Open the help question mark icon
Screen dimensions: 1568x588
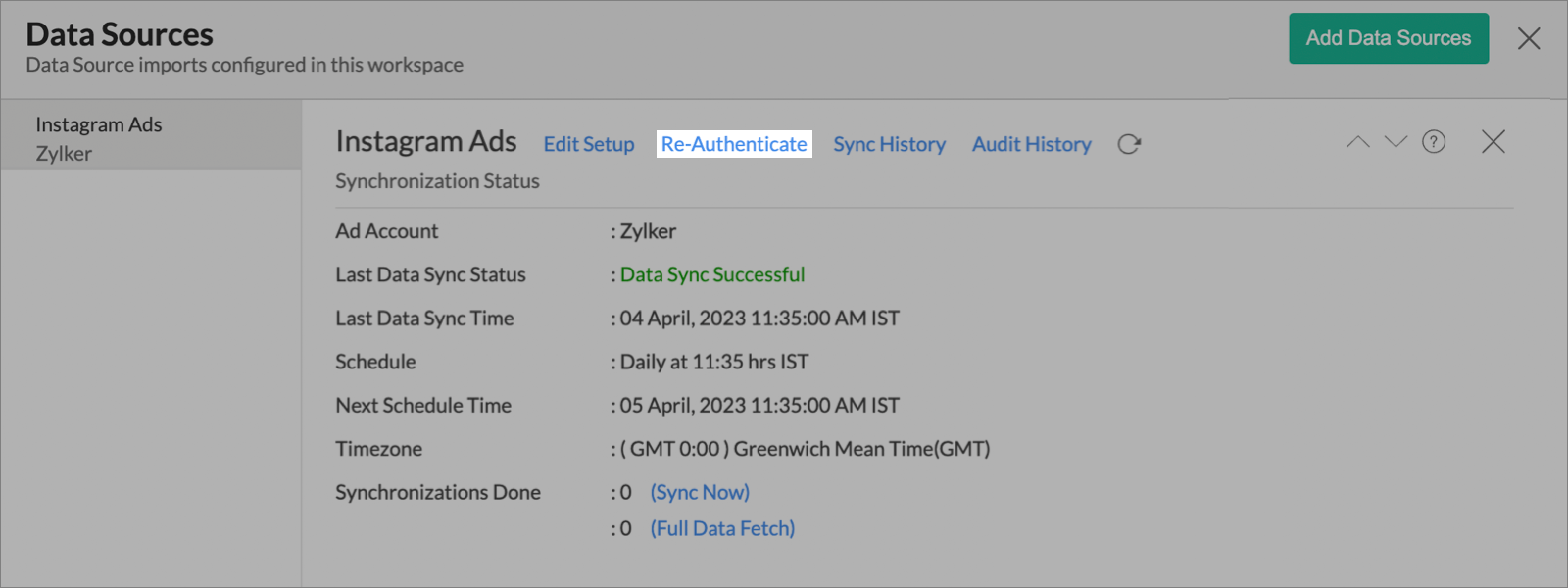pyautogui.click(x=1434, y=142)
